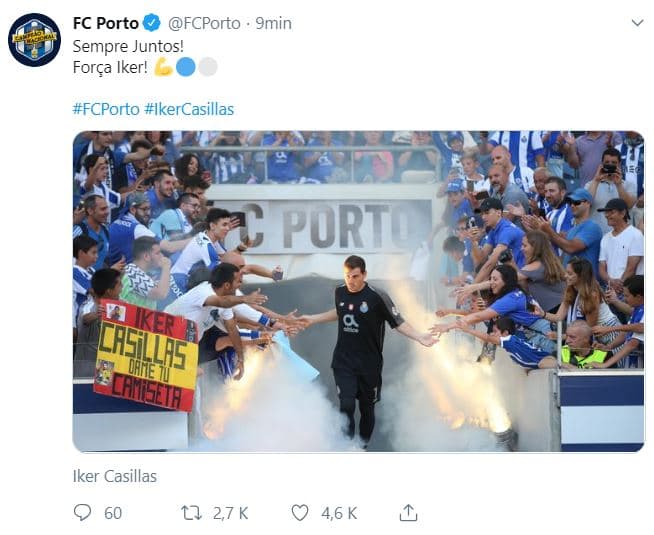Image resolution: width=654 pixels, height=535 pixels.
Task: Click the Iker Casillas photo caption
Action: click(115, 476)
